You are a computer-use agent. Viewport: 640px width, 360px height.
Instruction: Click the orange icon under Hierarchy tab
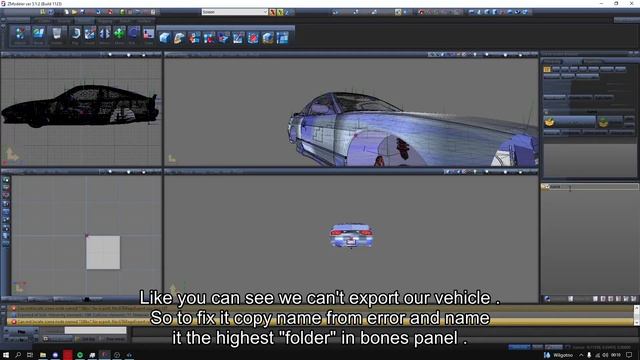[547, 69]
